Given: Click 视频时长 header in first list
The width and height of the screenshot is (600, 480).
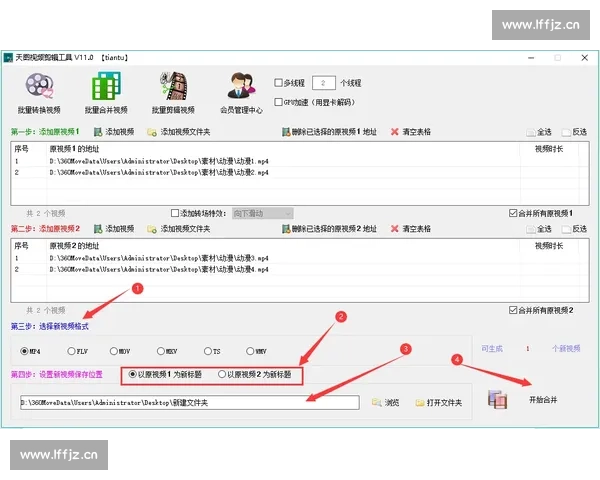Looking at the screenshot, I should point(549,149).
